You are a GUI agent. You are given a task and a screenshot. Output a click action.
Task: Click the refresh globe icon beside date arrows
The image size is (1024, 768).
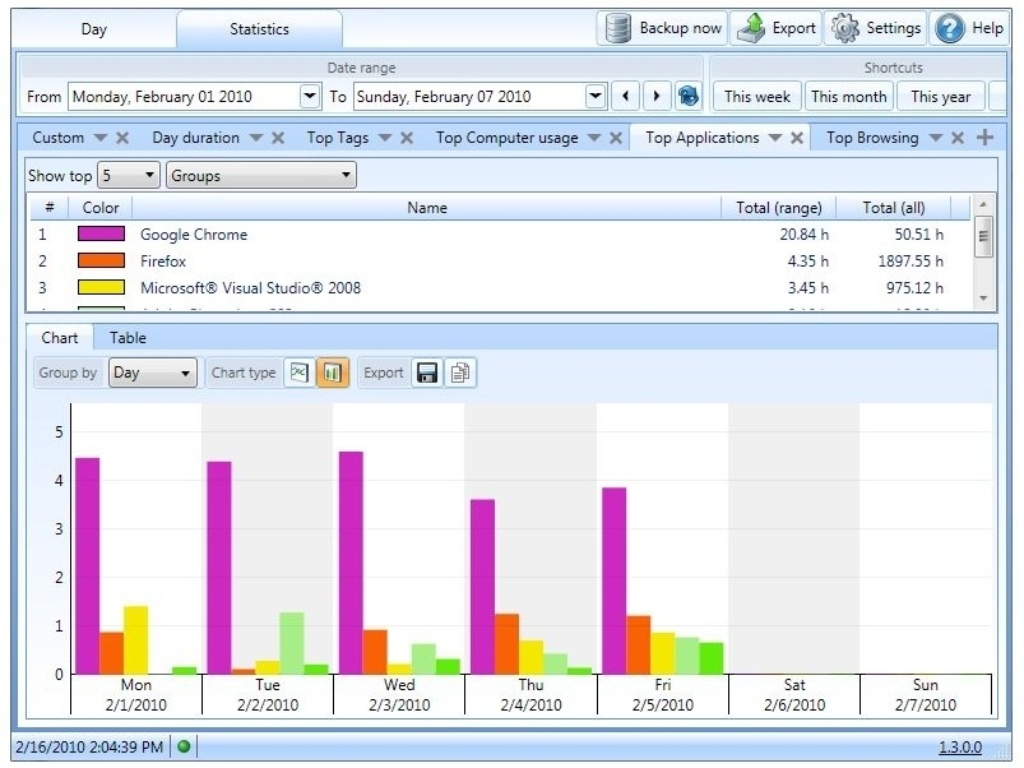(x=688, y=97)
